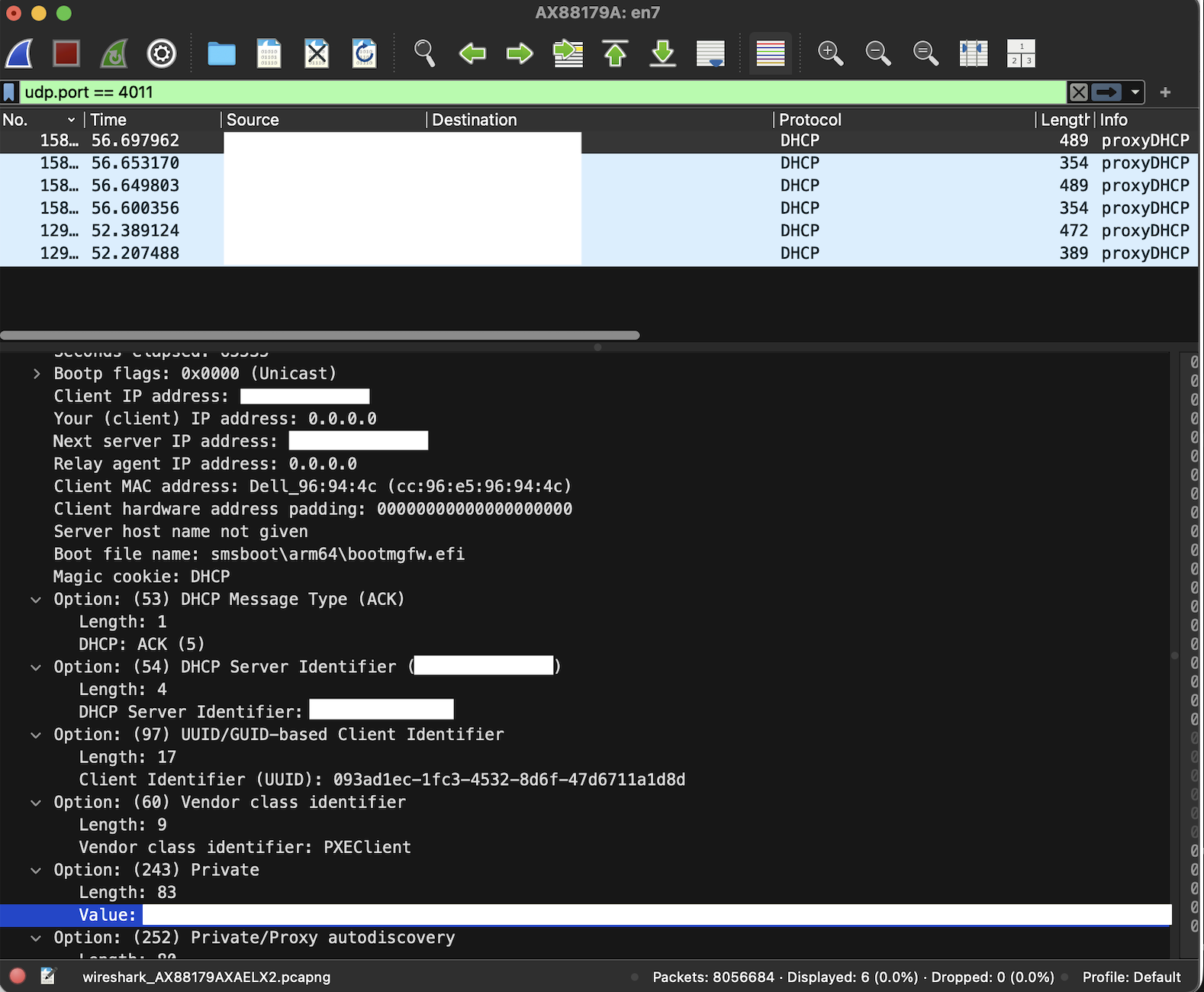Add a filter button with the plus sign
The width and height of the screenshot is (1204, 992).
(x=1165, y=92)
